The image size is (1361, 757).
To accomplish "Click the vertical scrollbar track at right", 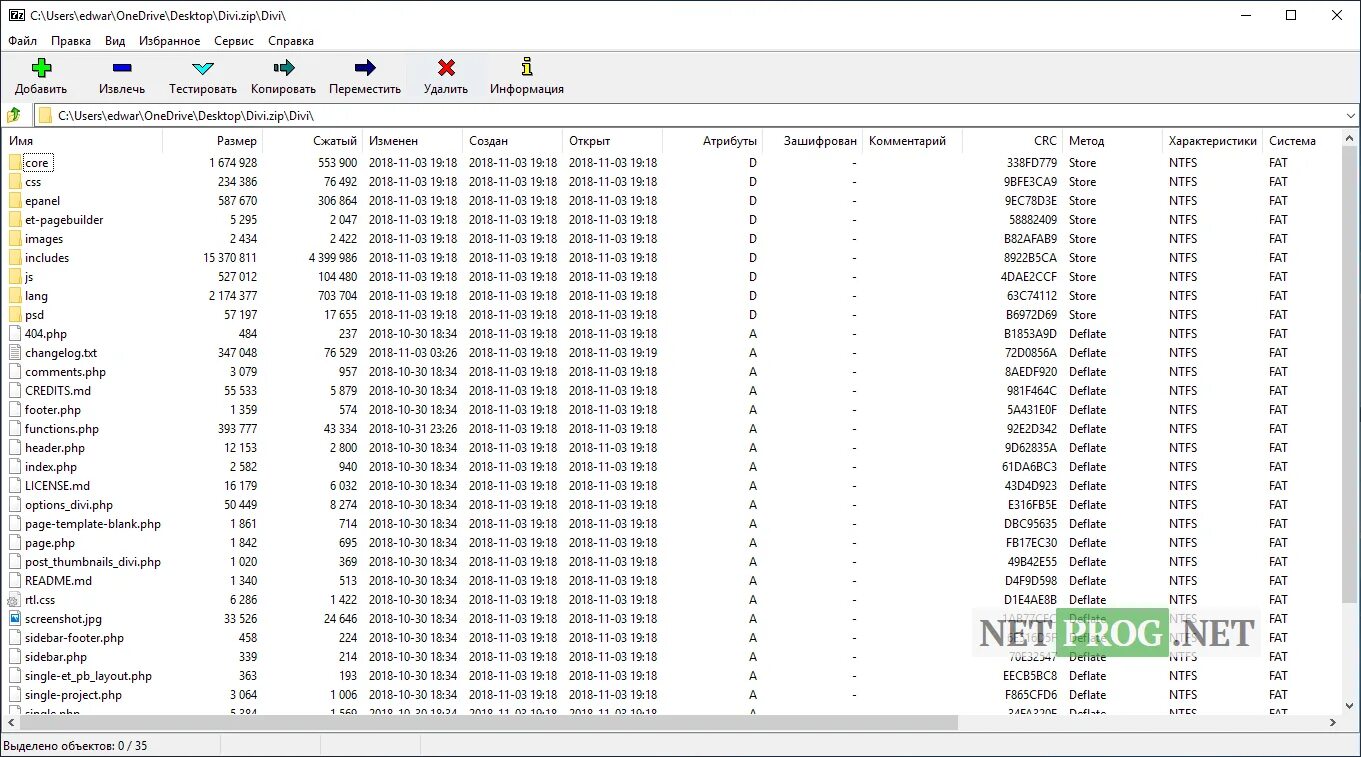I will (x=1350, y=422).
